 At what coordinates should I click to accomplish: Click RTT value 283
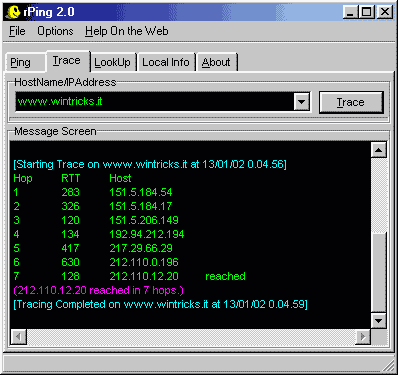(x=70, y=192)
